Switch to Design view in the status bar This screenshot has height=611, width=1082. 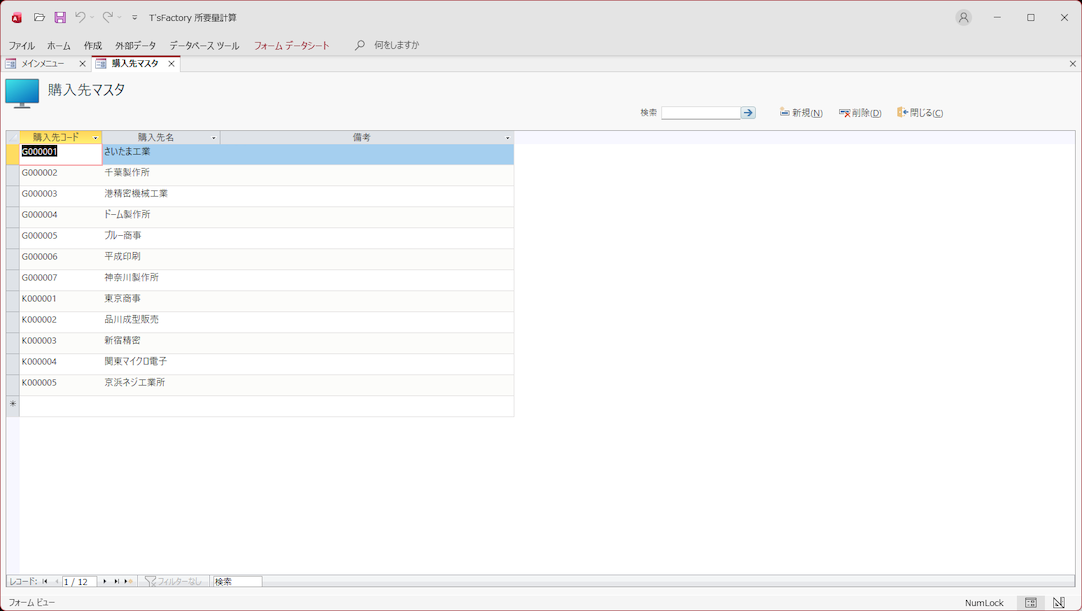tap(1059, 603)
